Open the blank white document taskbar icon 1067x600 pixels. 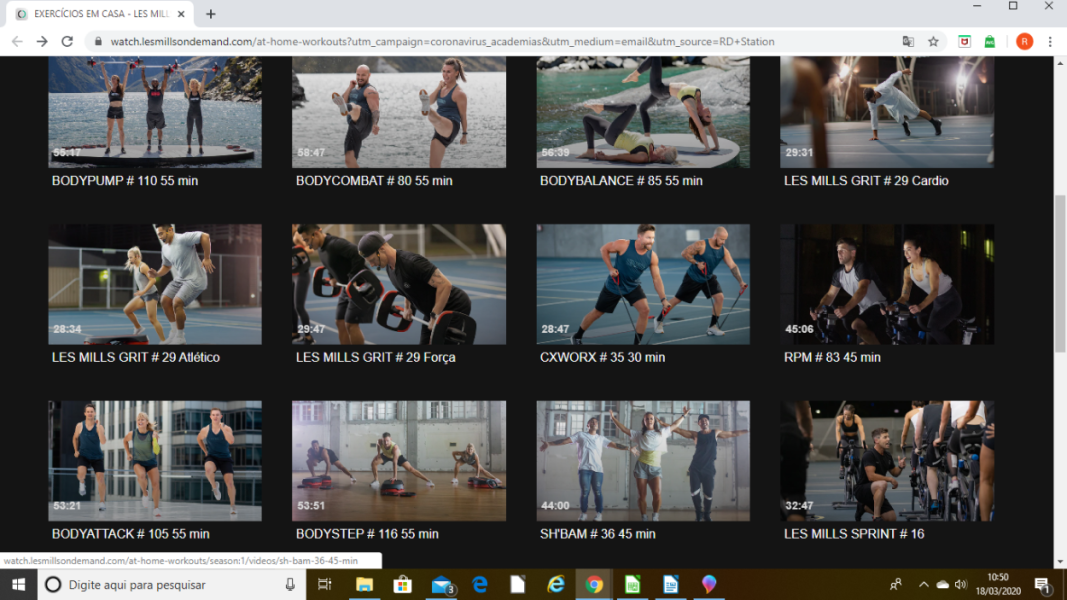518,584
